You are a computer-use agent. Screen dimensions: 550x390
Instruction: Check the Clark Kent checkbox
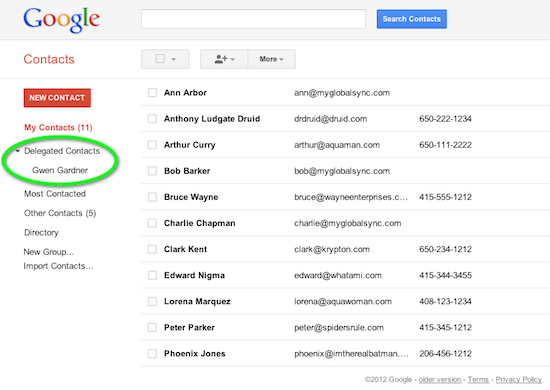coord(152,249)
